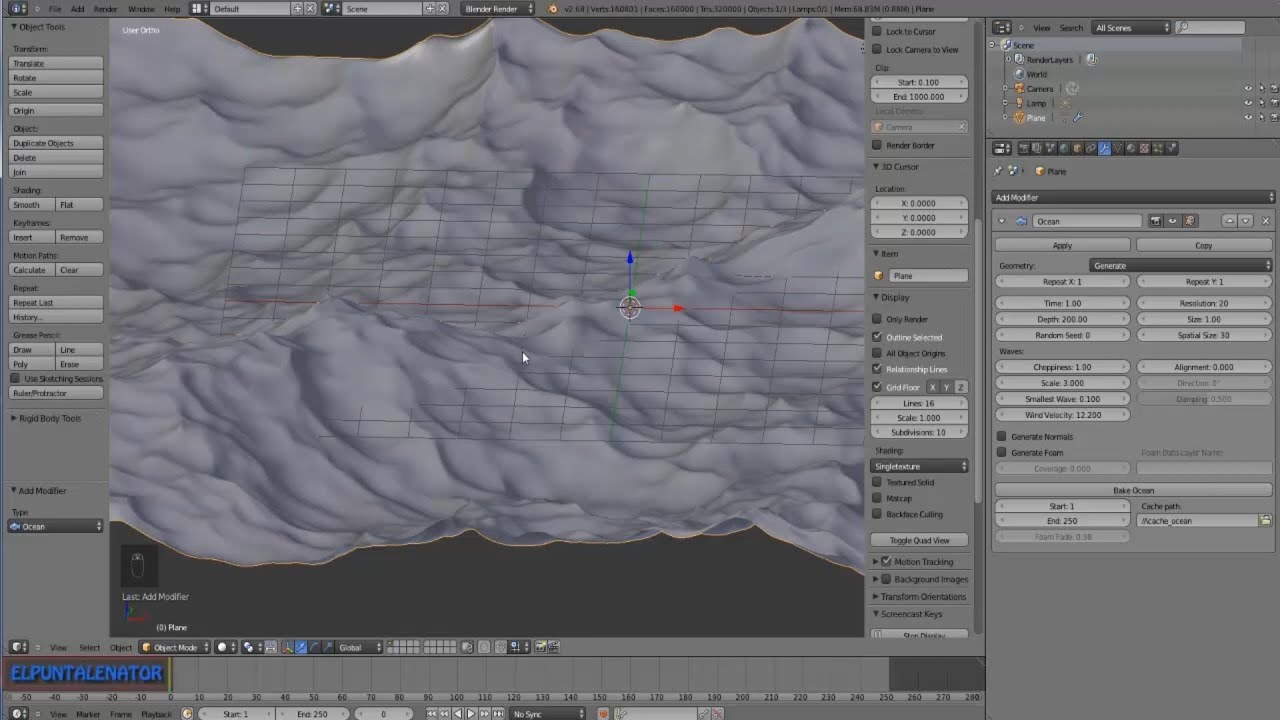Screen dimensions: 1280x720
Task: Pin the Properties context with pin icon
Action: click(x=998, y=171)
